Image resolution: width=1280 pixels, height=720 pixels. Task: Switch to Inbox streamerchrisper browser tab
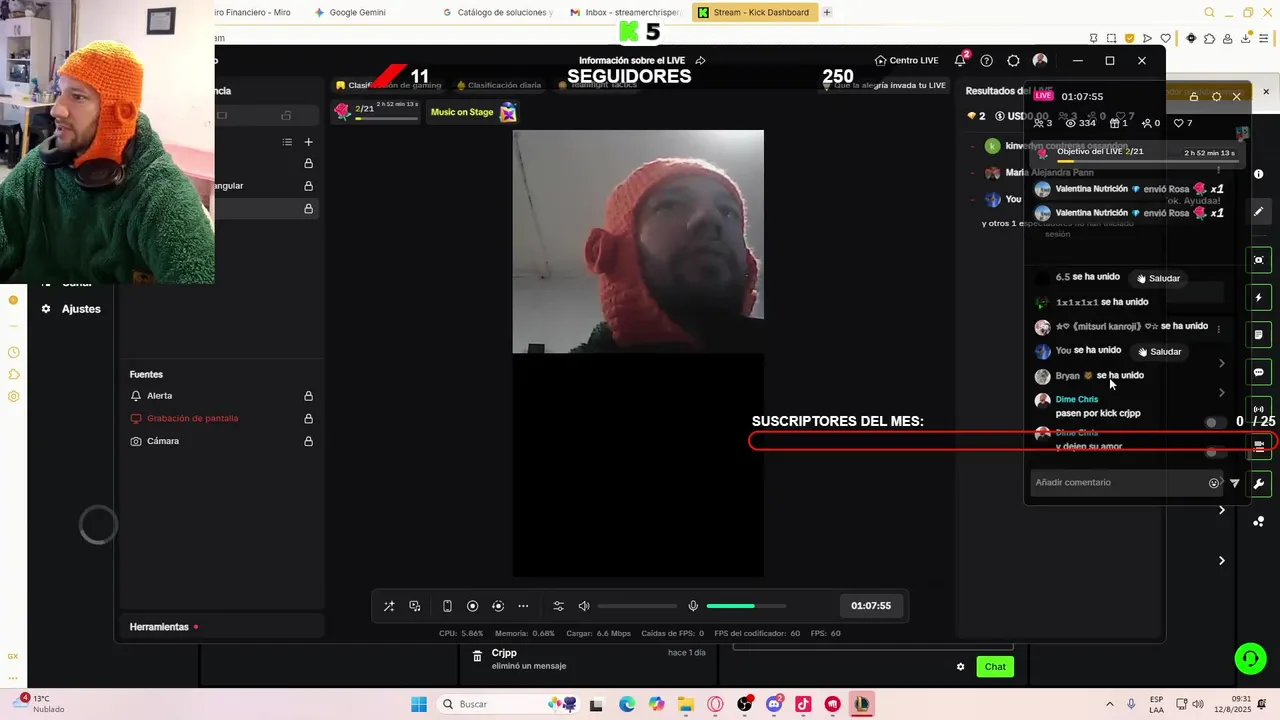[625, 12]
